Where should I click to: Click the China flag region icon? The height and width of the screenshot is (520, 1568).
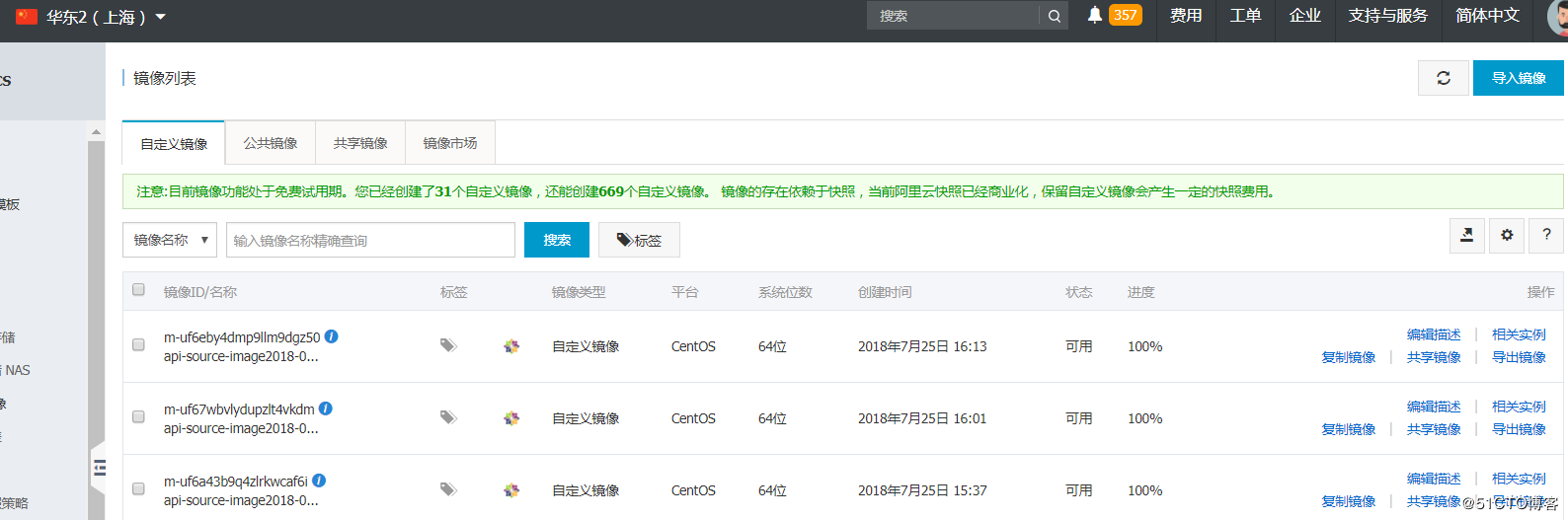[27, 17]
